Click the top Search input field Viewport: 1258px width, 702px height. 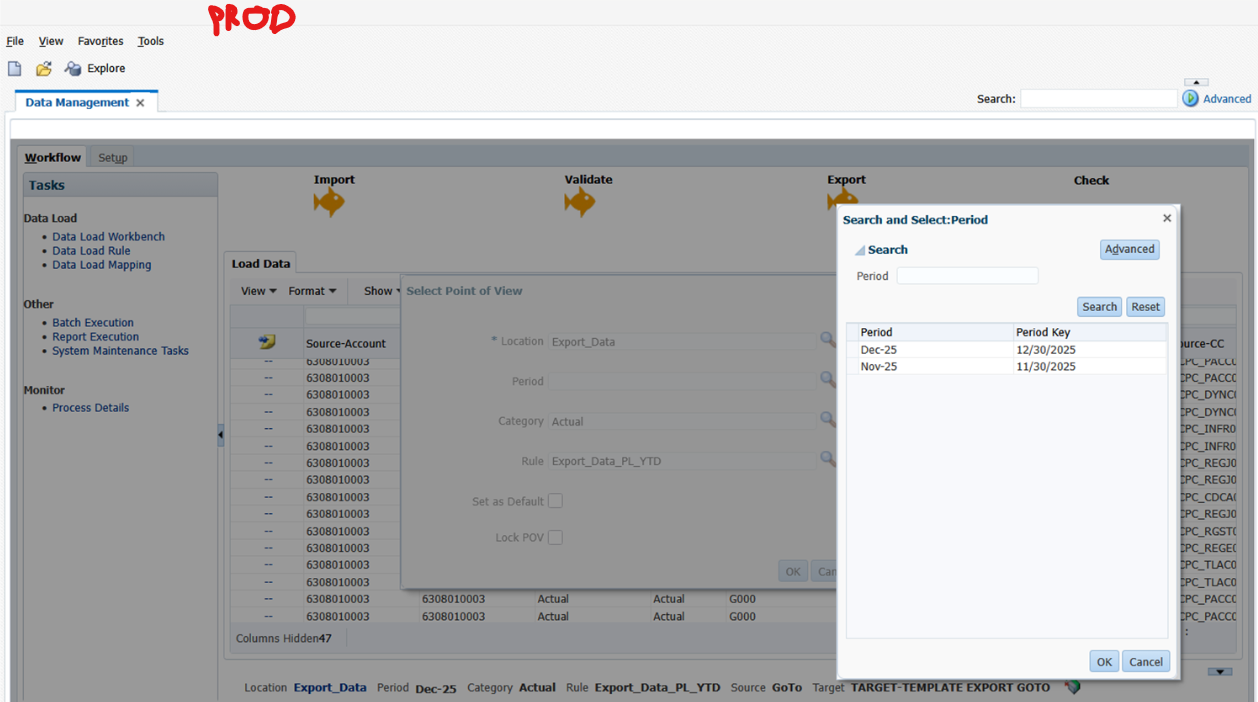click(1099, 98)
